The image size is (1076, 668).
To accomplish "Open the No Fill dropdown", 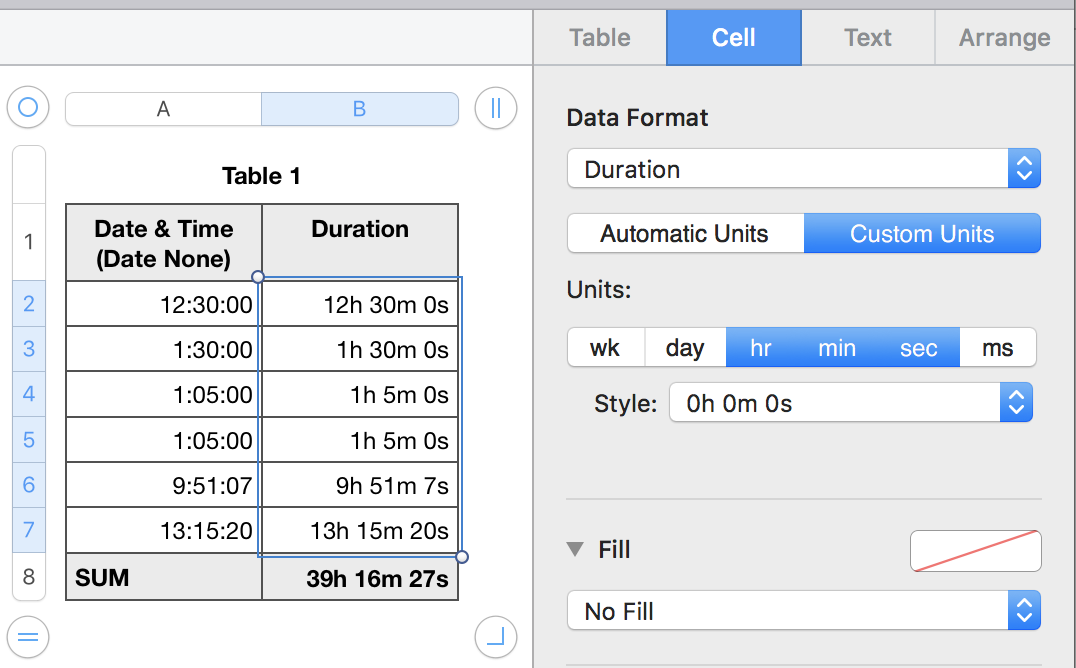I will [x=803, y=611].
